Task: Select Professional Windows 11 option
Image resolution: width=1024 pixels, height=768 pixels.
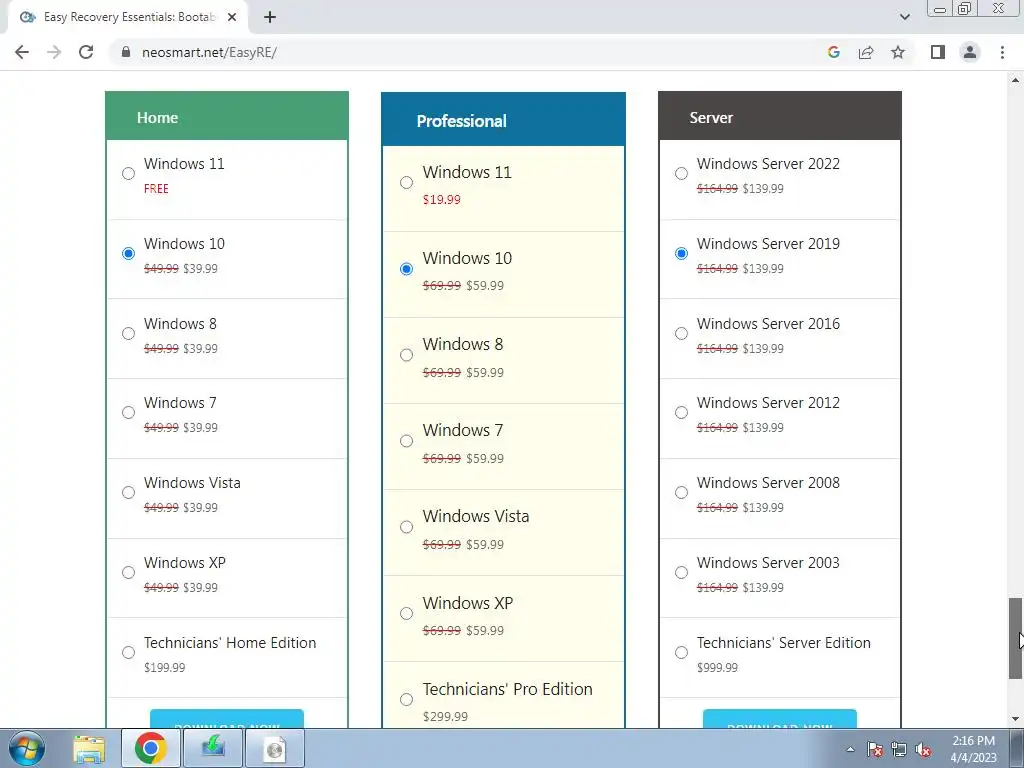Action: pyautogui.click(x=406, y=182)
